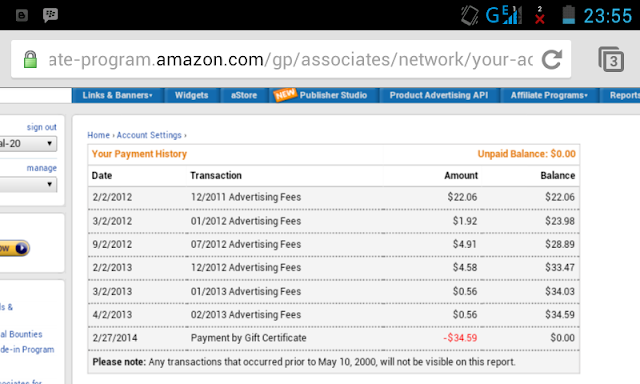Open the dropdown below the manage link

[x=28, y=184]
